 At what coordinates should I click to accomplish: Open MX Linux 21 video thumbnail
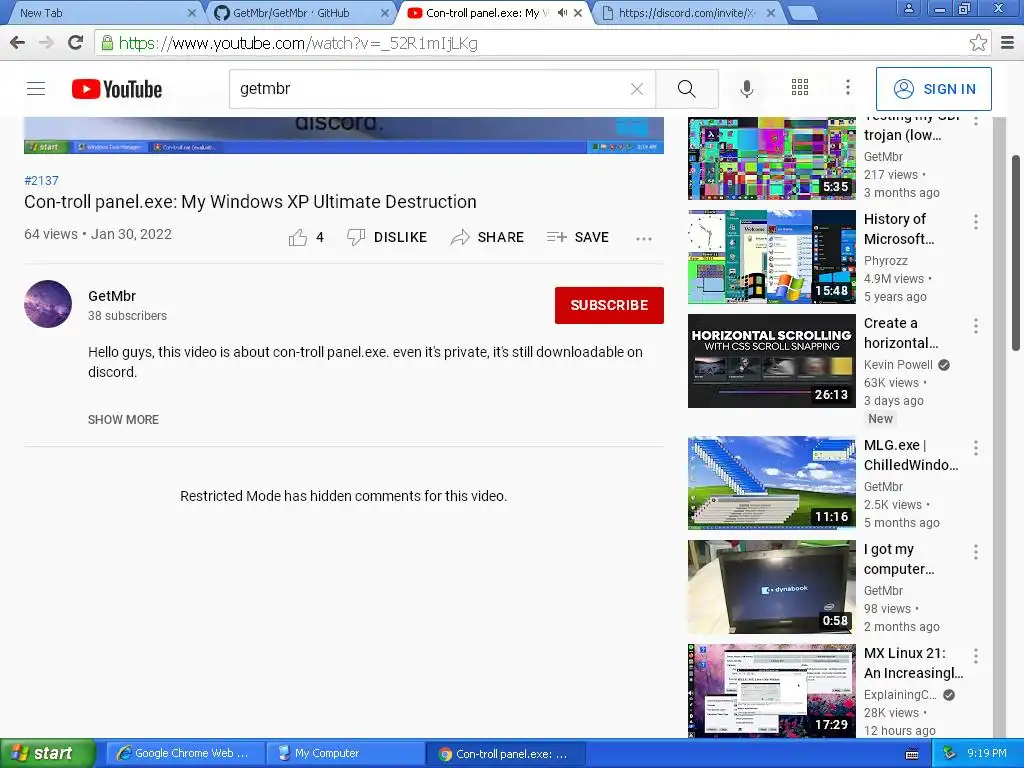click(772, 691)
